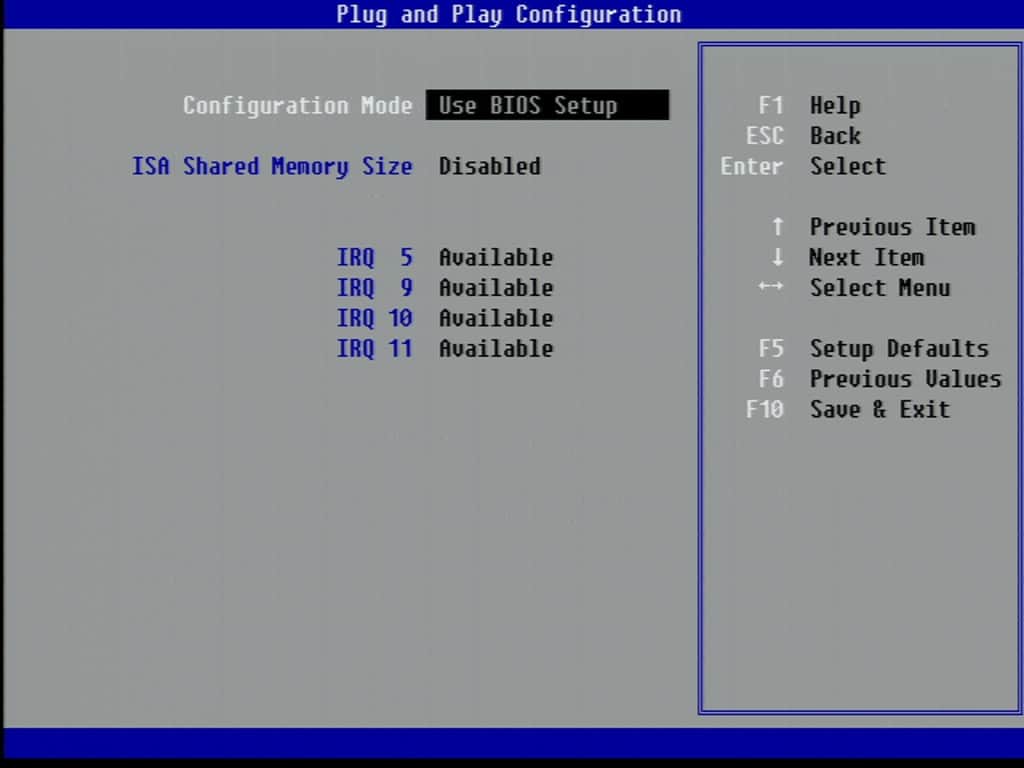Click the Plug and Play Configuration title
This screenshot has width=1024, height=768.
pos(509,14)
